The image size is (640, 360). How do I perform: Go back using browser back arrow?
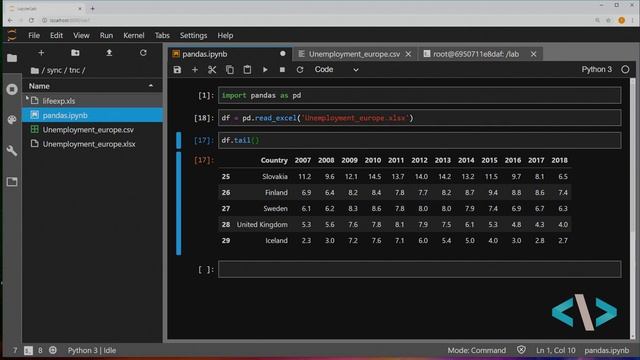[x=10, y=20]
